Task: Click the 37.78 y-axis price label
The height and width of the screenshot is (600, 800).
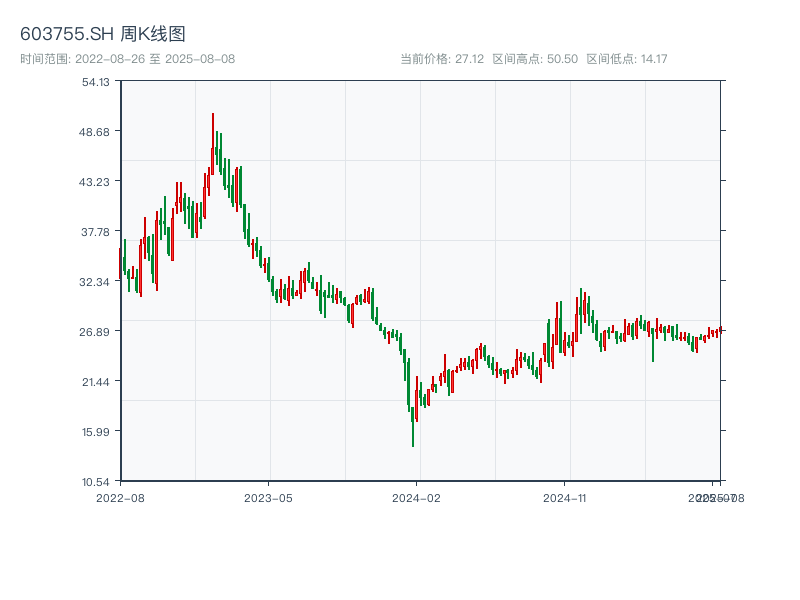Action: [x=96, y=232]
